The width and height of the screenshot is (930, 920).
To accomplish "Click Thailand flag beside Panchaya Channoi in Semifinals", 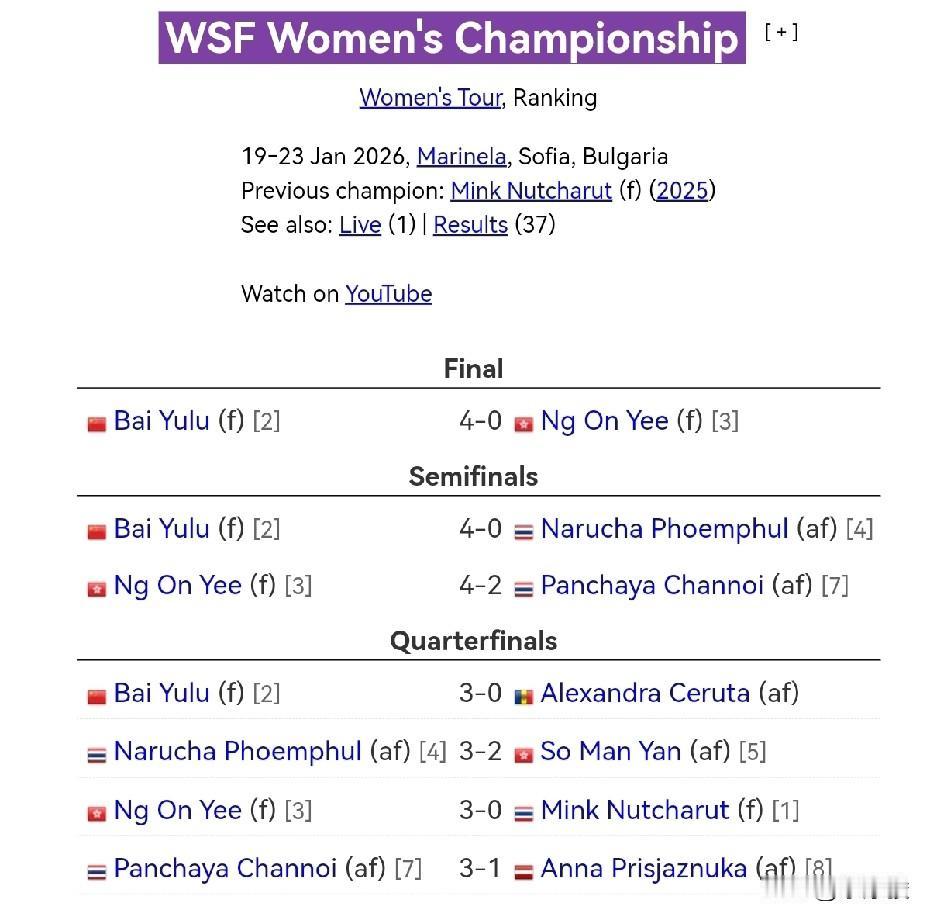I will coord(523,588).
